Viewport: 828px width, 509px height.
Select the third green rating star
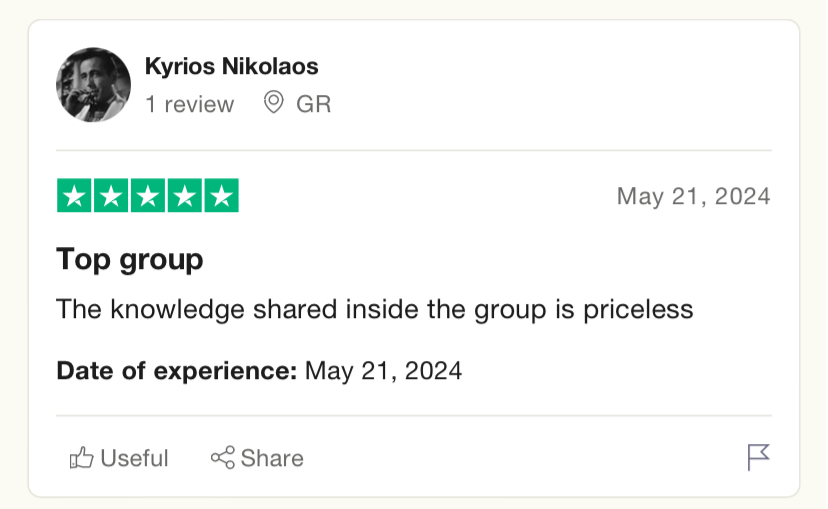click(148, 195)
